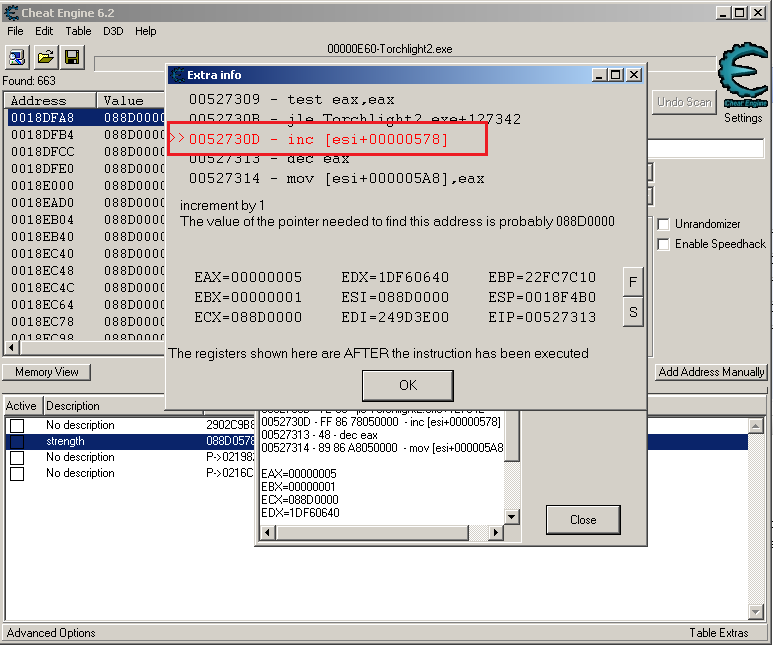Open the Memory View button
This screenshot has width=773, height=645.
pos(47,372)
